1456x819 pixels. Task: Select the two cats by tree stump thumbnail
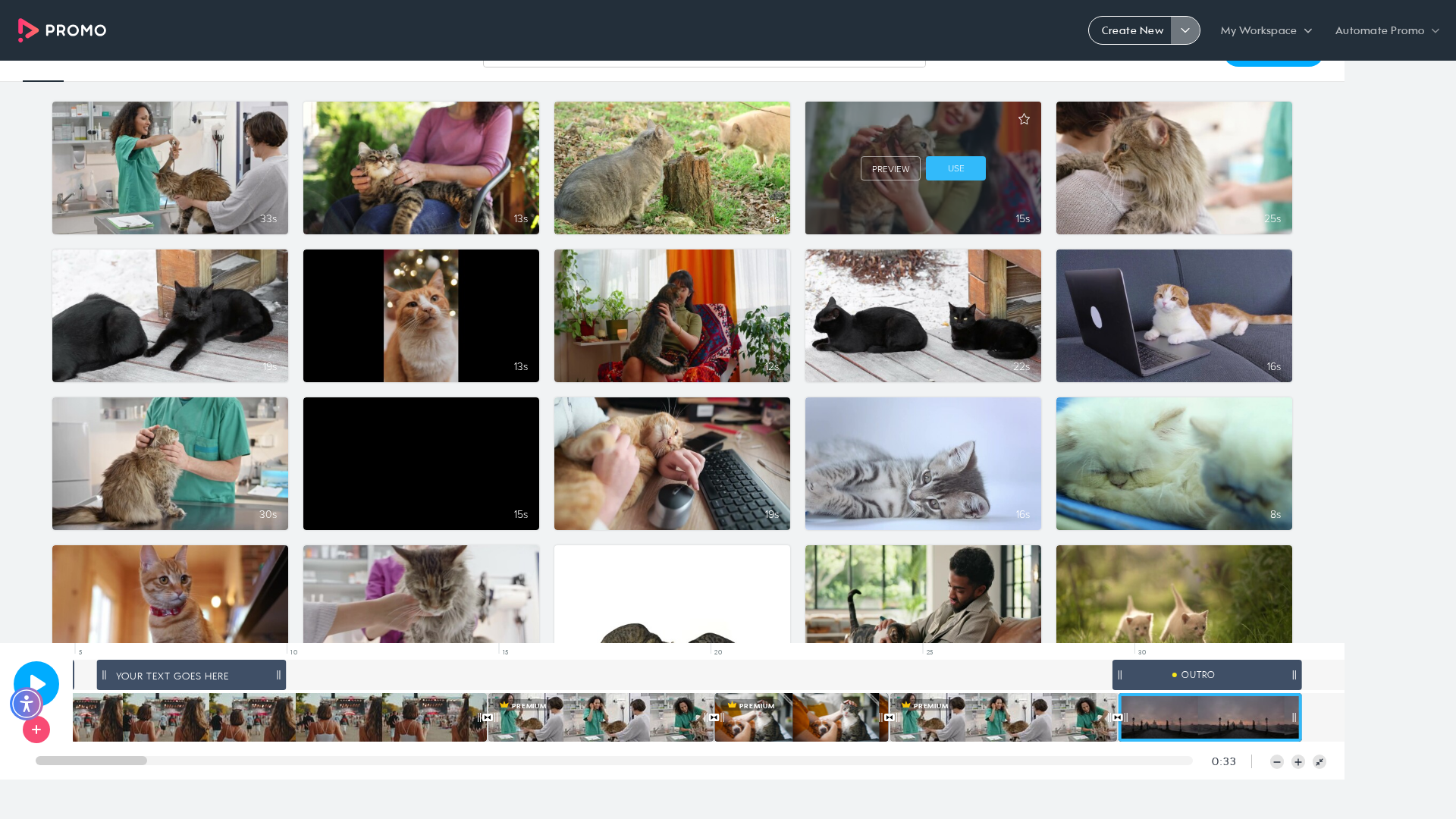672,168
